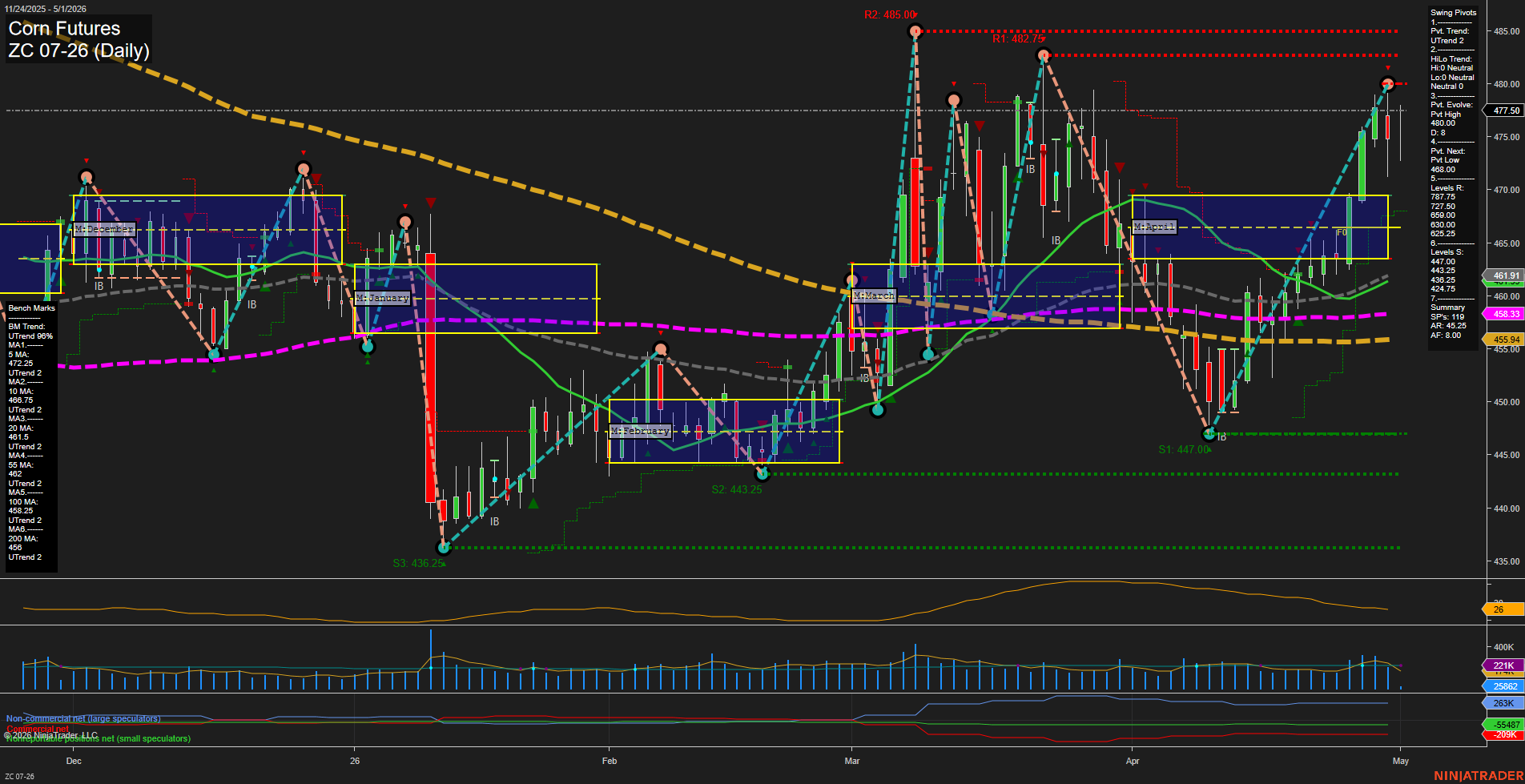
Task: Click the "R2: 485.00" resistance label
Action: 889,14
